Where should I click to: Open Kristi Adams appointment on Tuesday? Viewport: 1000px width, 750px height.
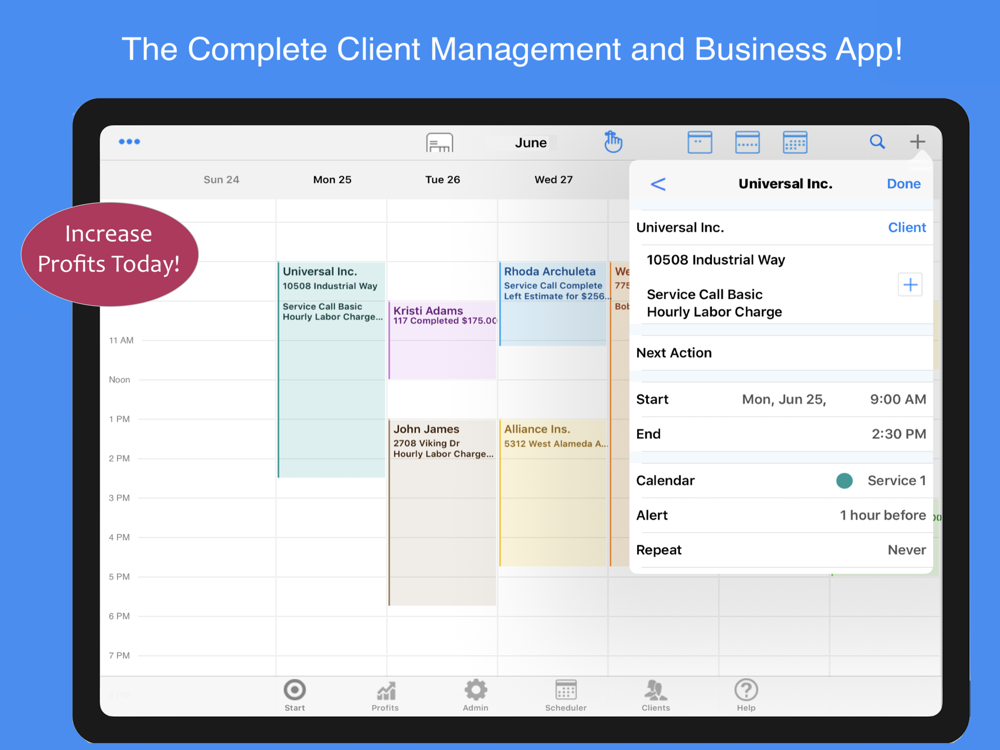(443, 340)
